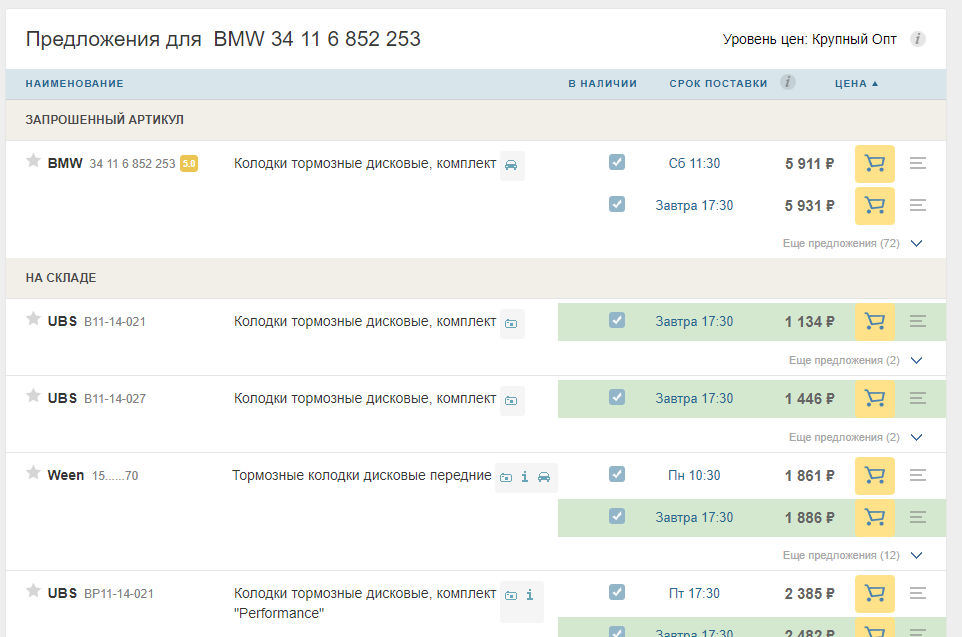Open article BP11-14-021 link
The height and width of the screenshot is (637, 962).
(x=118, y=594)
